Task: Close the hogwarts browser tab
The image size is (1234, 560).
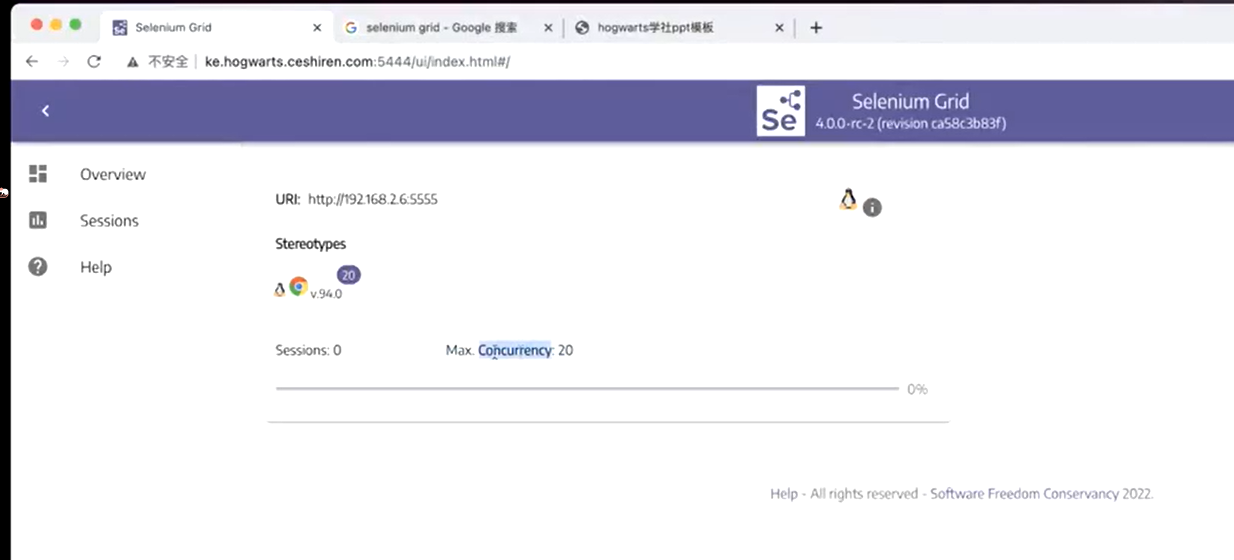Action: point(779,28)
